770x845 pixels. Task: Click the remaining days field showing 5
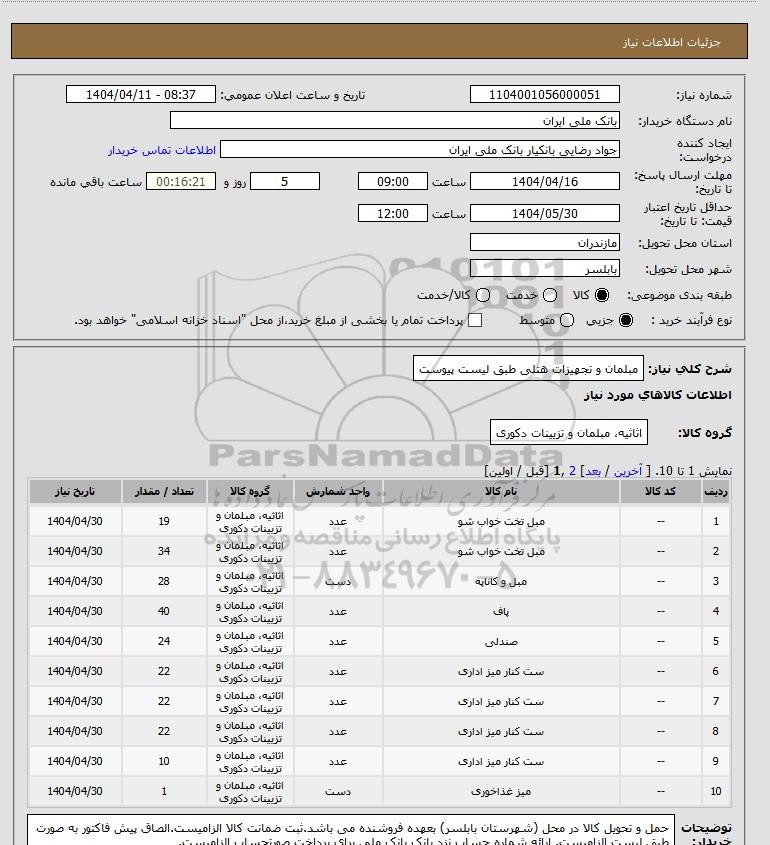(x=285, y=181)
